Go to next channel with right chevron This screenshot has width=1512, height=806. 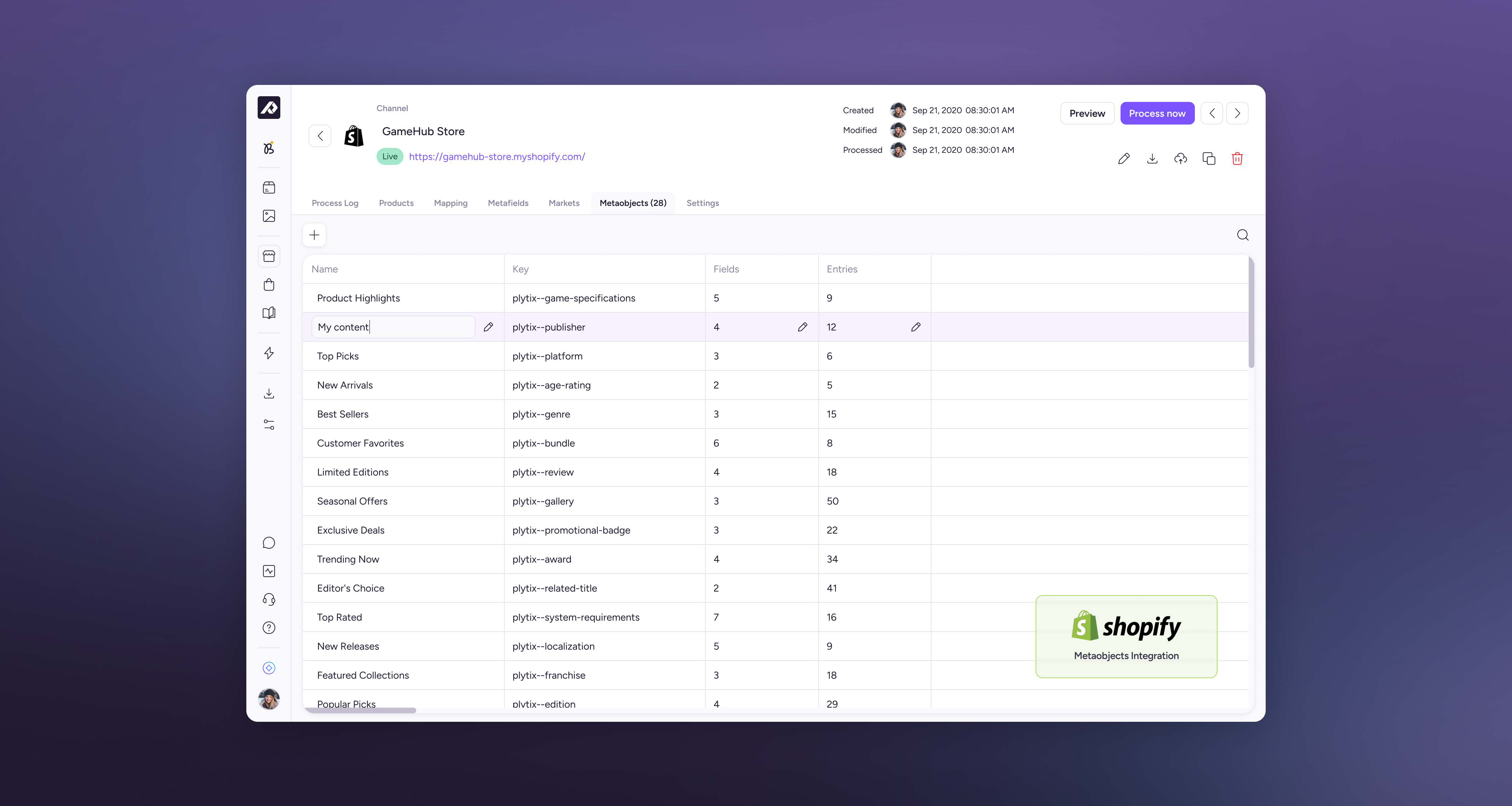[1237, 113]
